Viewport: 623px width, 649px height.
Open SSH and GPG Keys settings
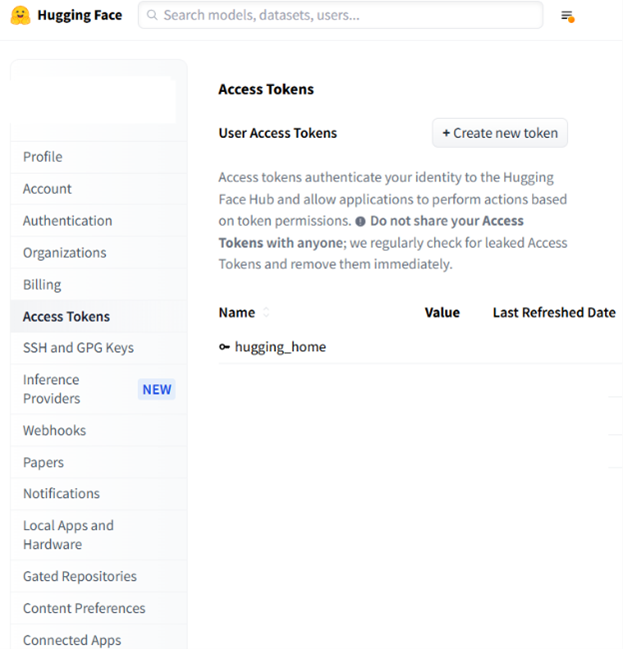click(99, 348)
